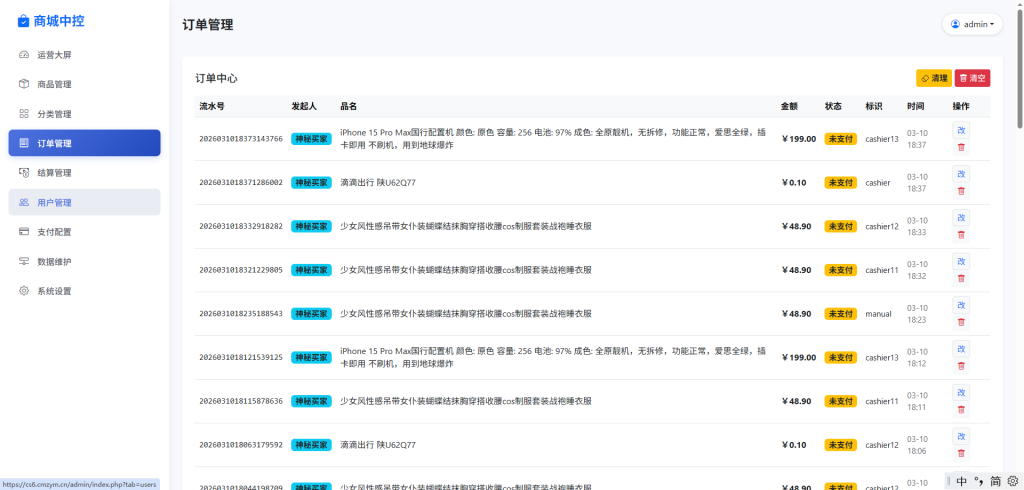The height and width of the screenshot is (490, 1024).
Task: Open 系统设置 in sidebar
Action: point(84,291)
